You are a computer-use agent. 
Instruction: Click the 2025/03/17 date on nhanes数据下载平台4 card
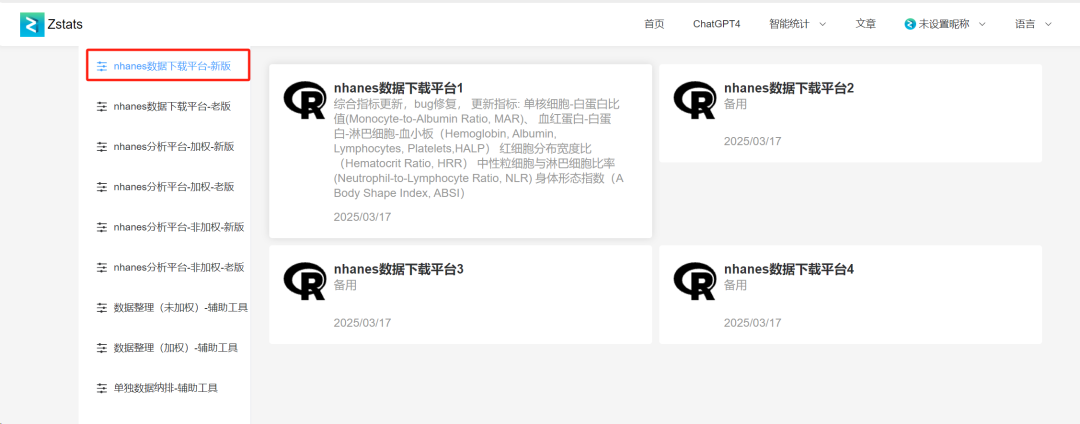753,322
